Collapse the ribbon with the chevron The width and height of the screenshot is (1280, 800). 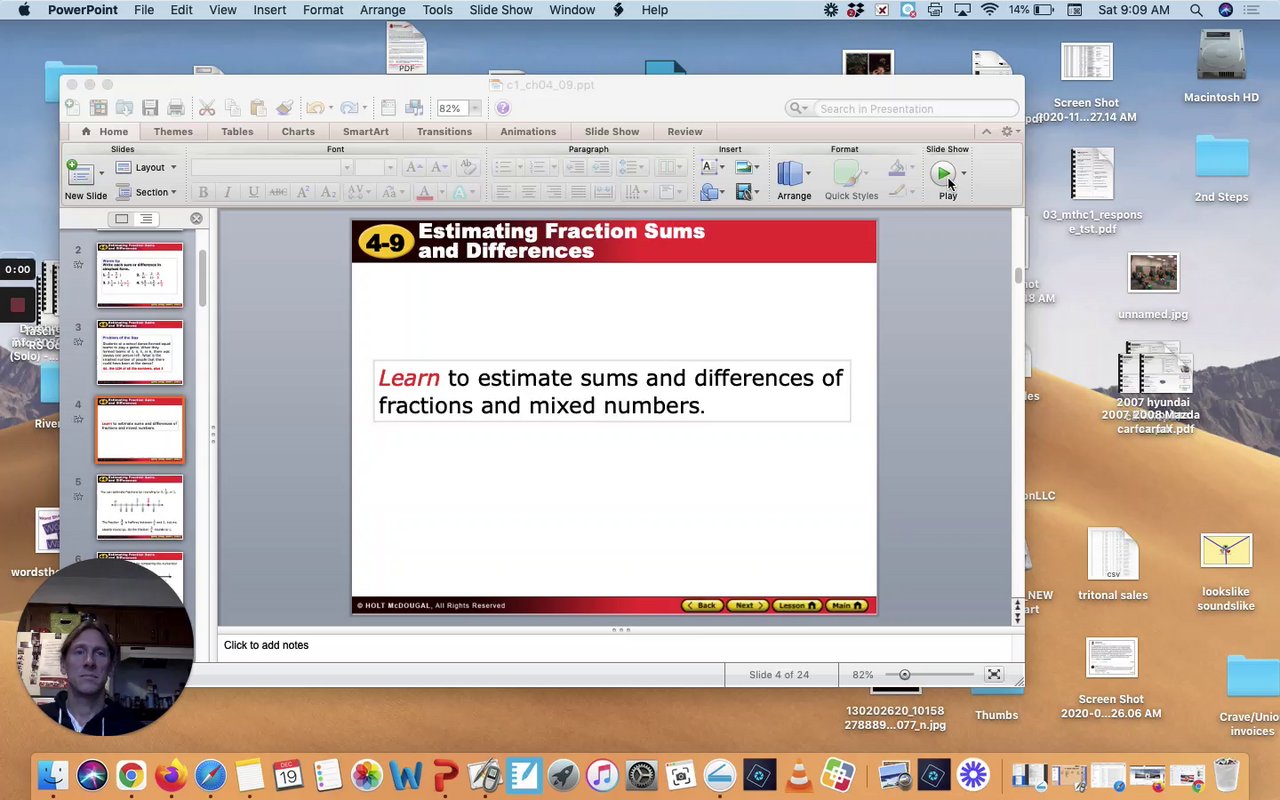986,131
